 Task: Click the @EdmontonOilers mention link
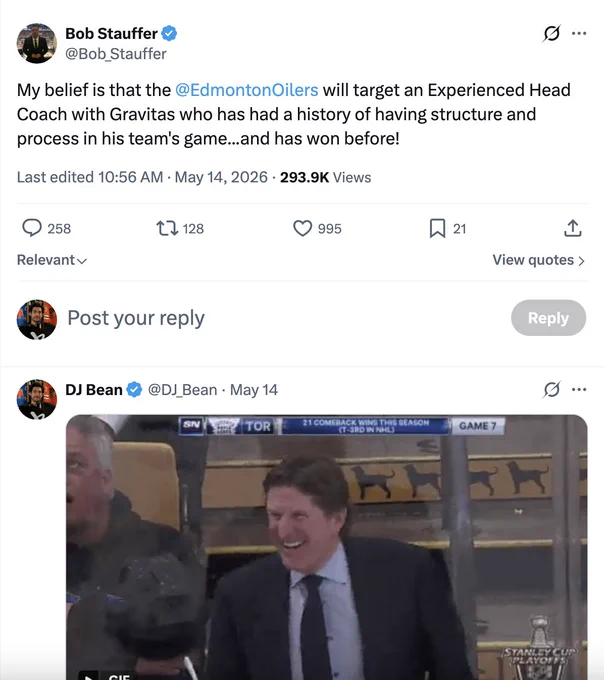247,90
